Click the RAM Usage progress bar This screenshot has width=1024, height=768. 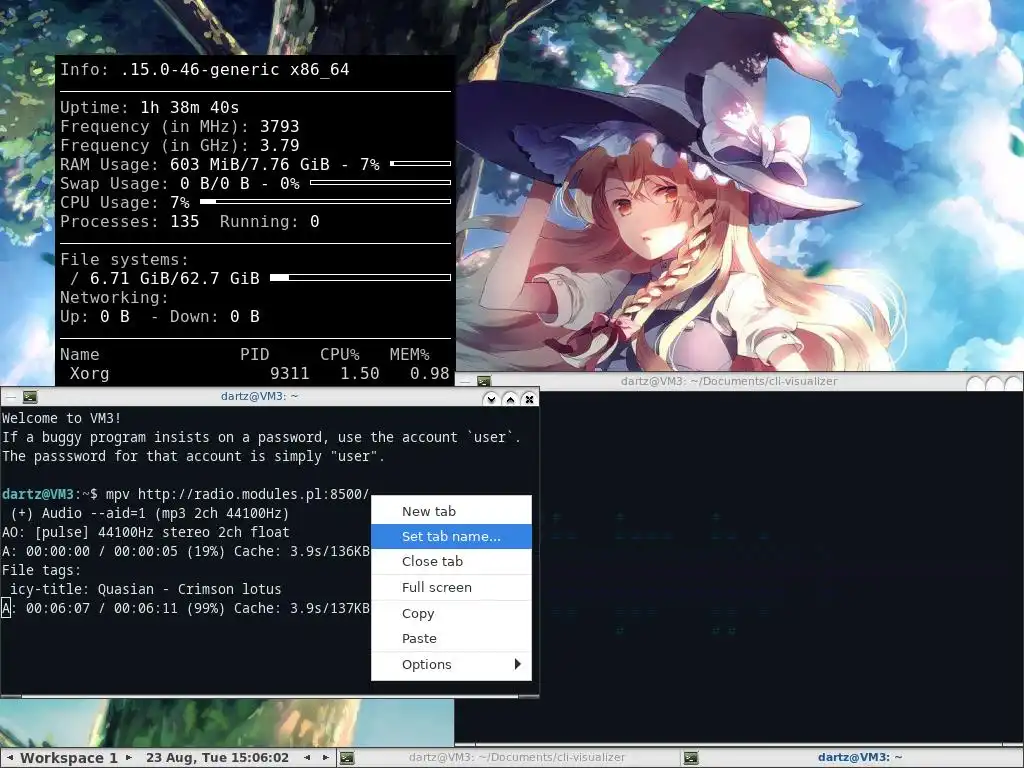[421, 163]
